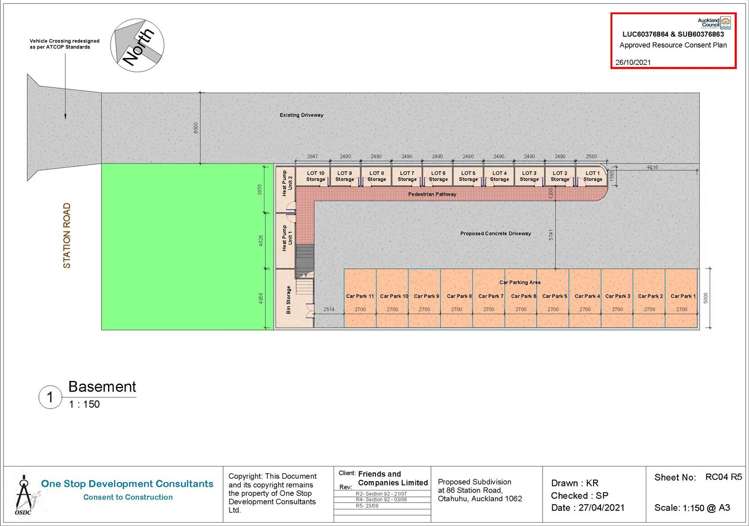
Task: Select the 'LOT 8 Storage' room
Action: pyautogui.click(x=376, y=176)
